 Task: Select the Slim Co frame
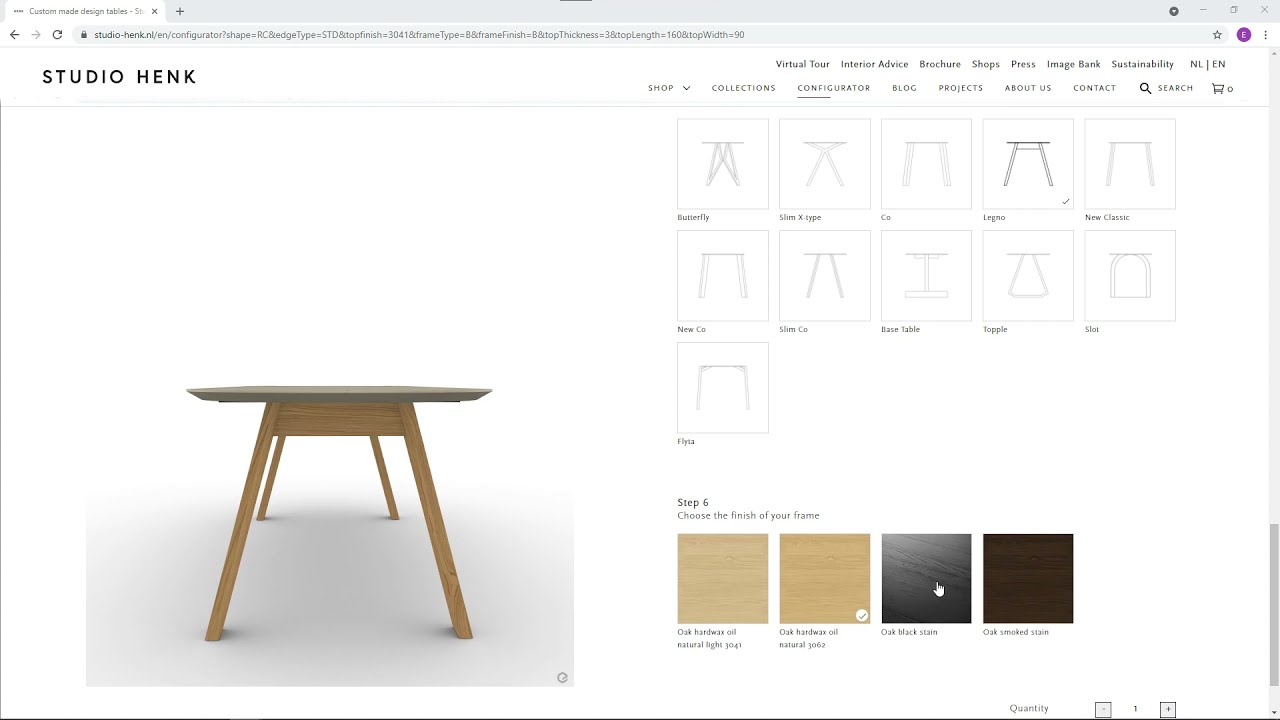click(825, 276)
